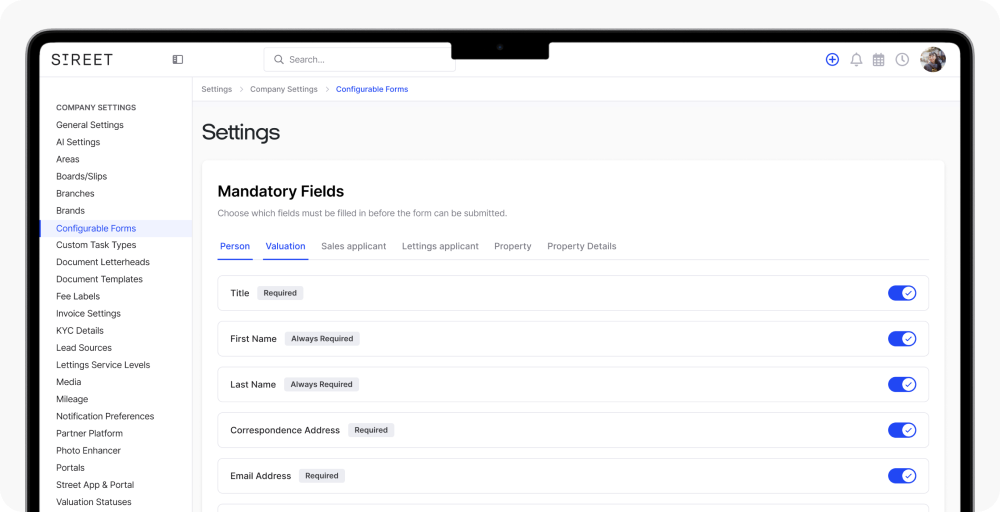Open Lettings Service Levels in sidebar
This screenshot has width=1000, height=512.
click(103, 365)
